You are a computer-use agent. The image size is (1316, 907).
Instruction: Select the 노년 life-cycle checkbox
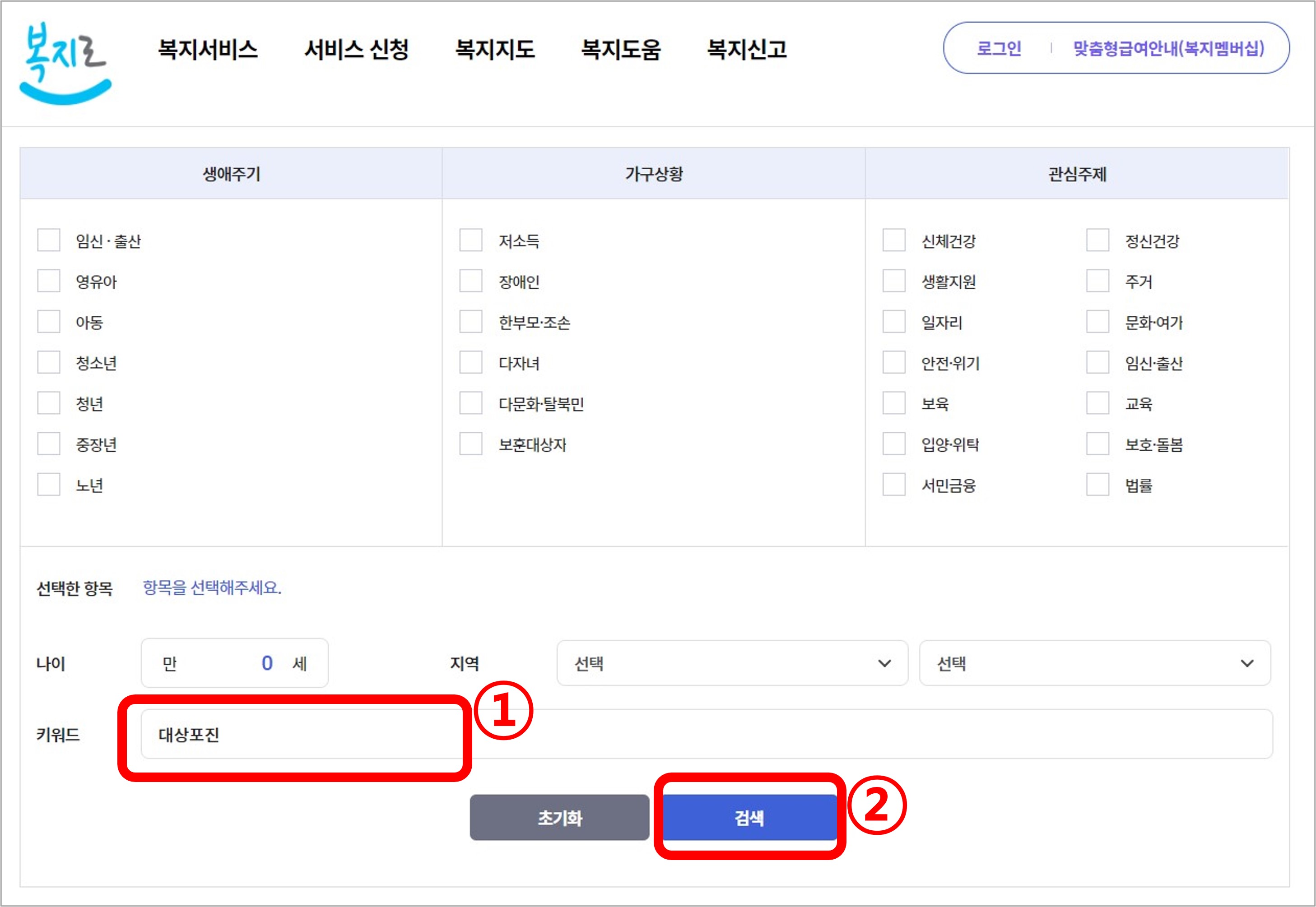click(49, 485)
